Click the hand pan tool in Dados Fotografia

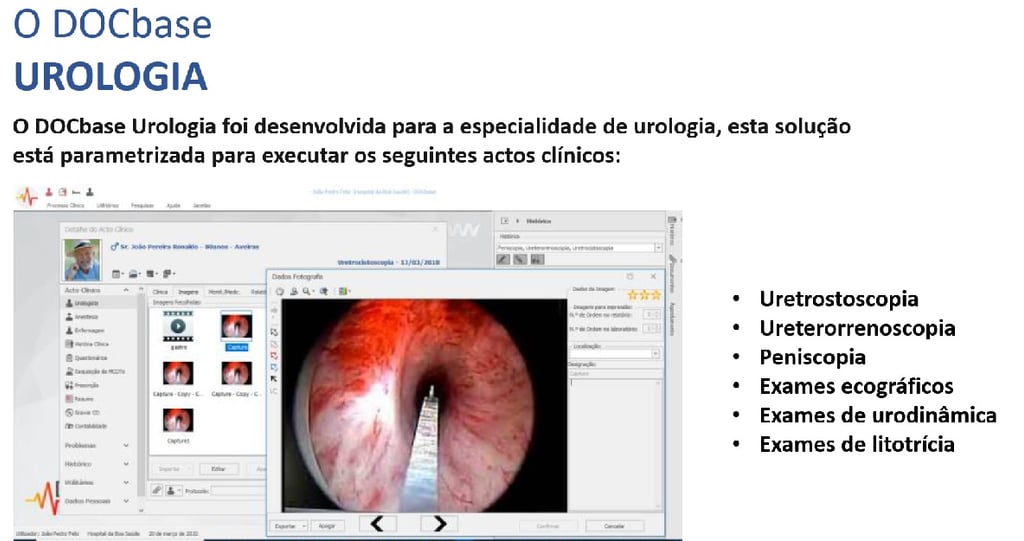[280, 291]
